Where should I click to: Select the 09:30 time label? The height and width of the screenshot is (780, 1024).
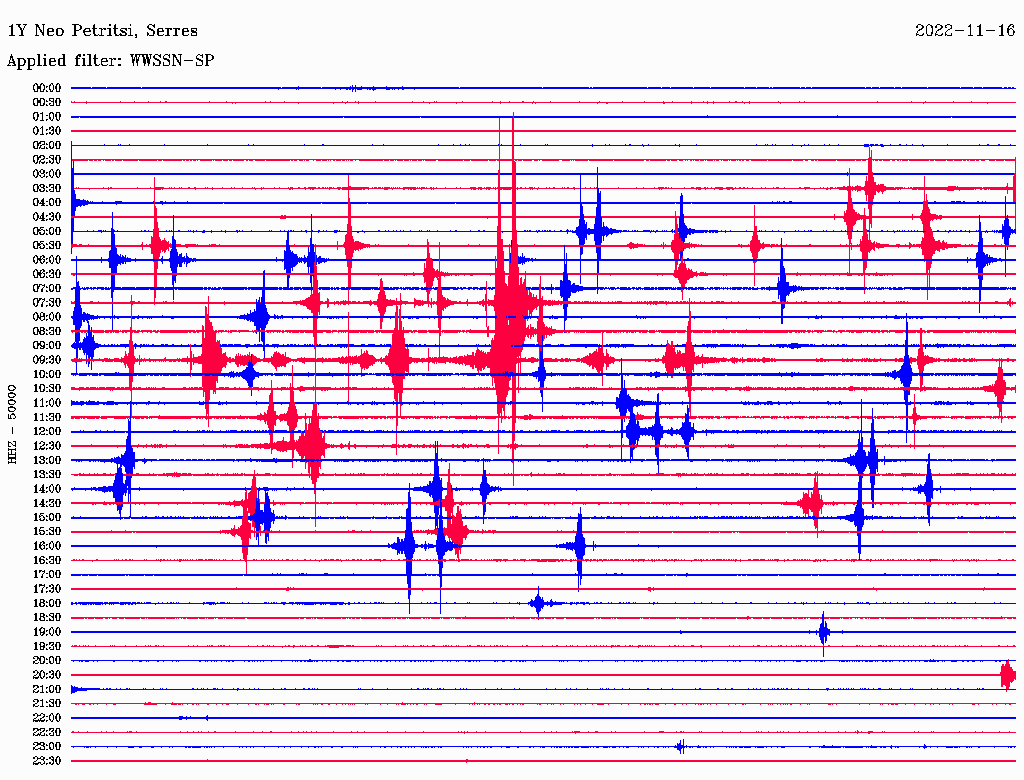click(x=46, y=360)
